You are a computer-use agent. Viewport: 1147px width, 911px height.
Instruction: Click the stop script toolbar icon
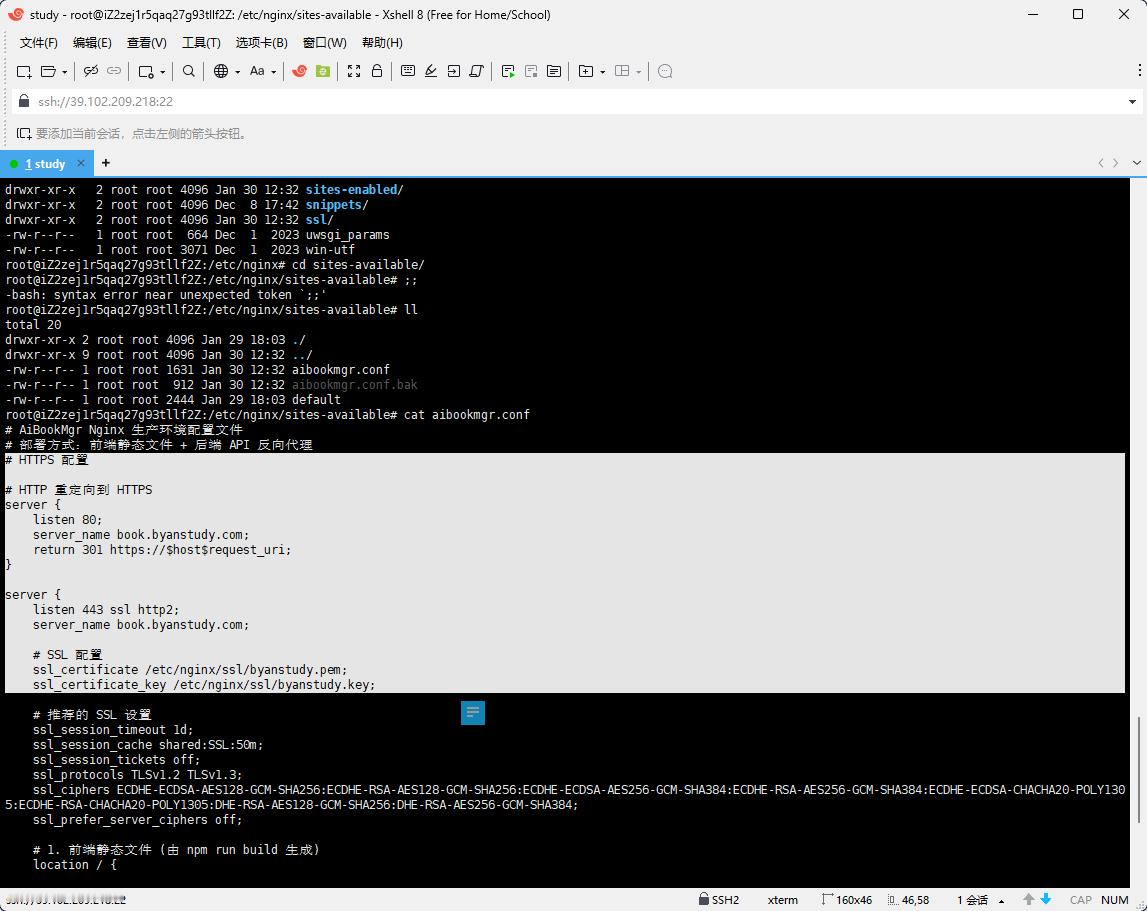(531, 71)
